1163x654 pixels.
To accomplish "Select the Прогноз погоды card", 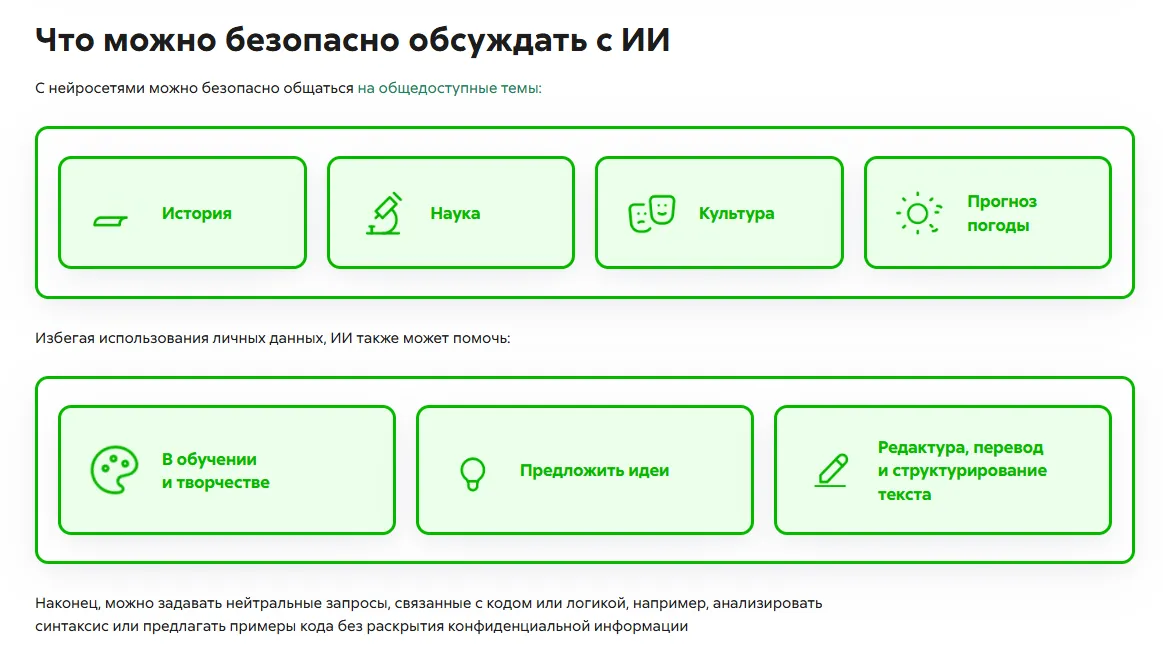I will click(x=988, y=212).
